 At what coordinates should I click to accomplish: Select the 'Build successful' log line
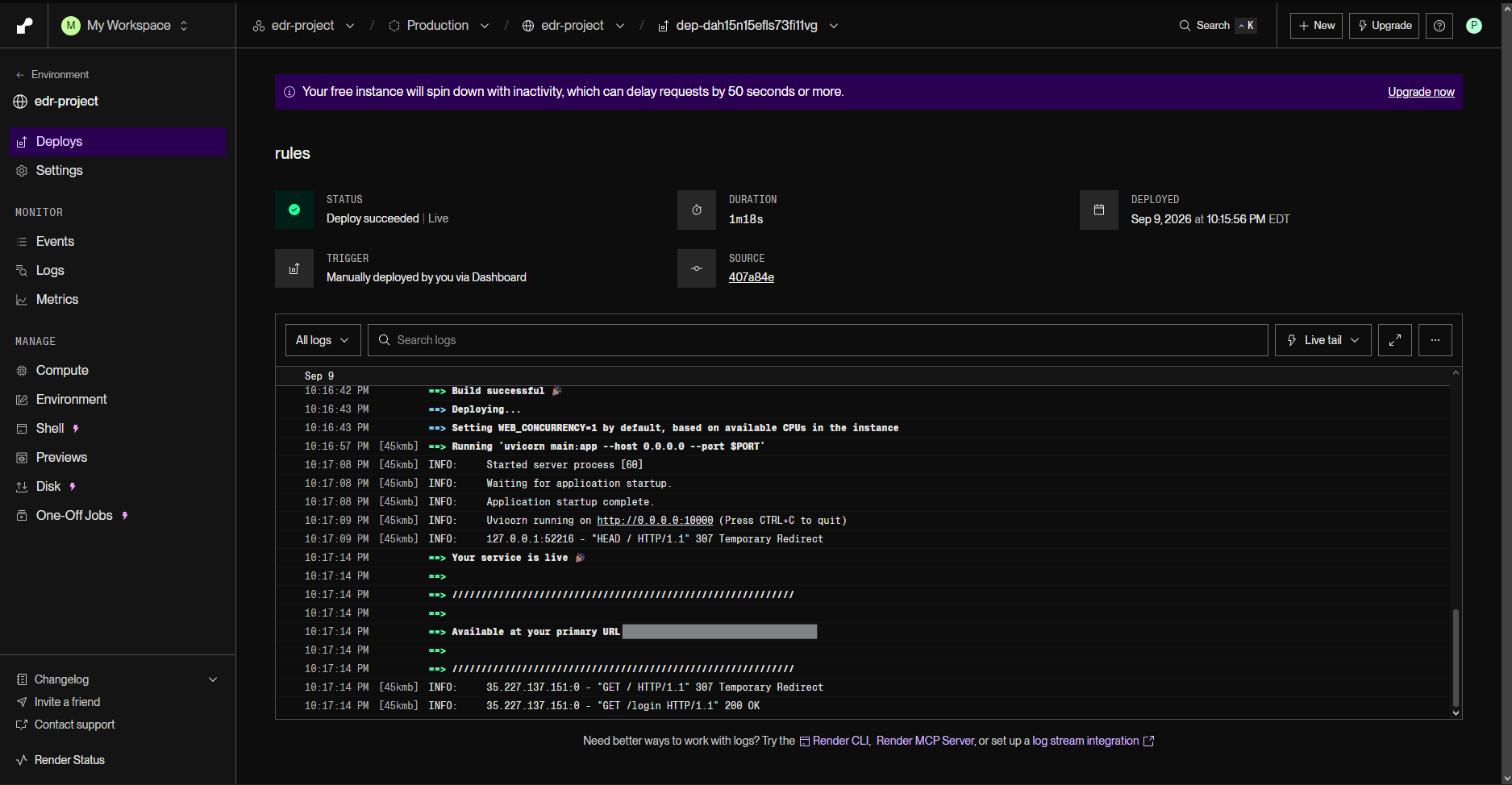(863, 391)
